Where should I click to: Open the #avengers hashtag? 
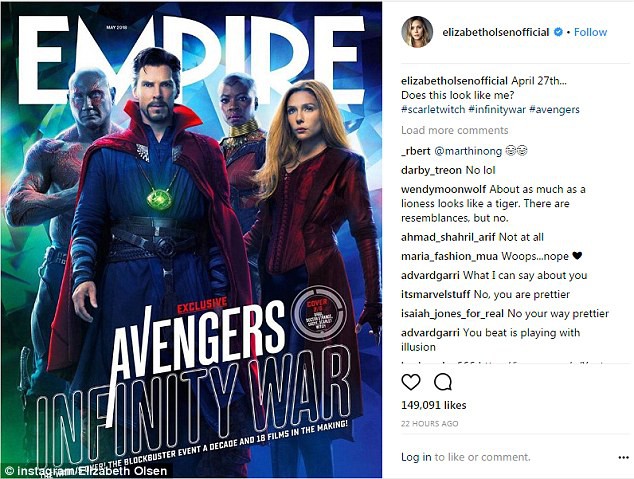pos(554,110)
